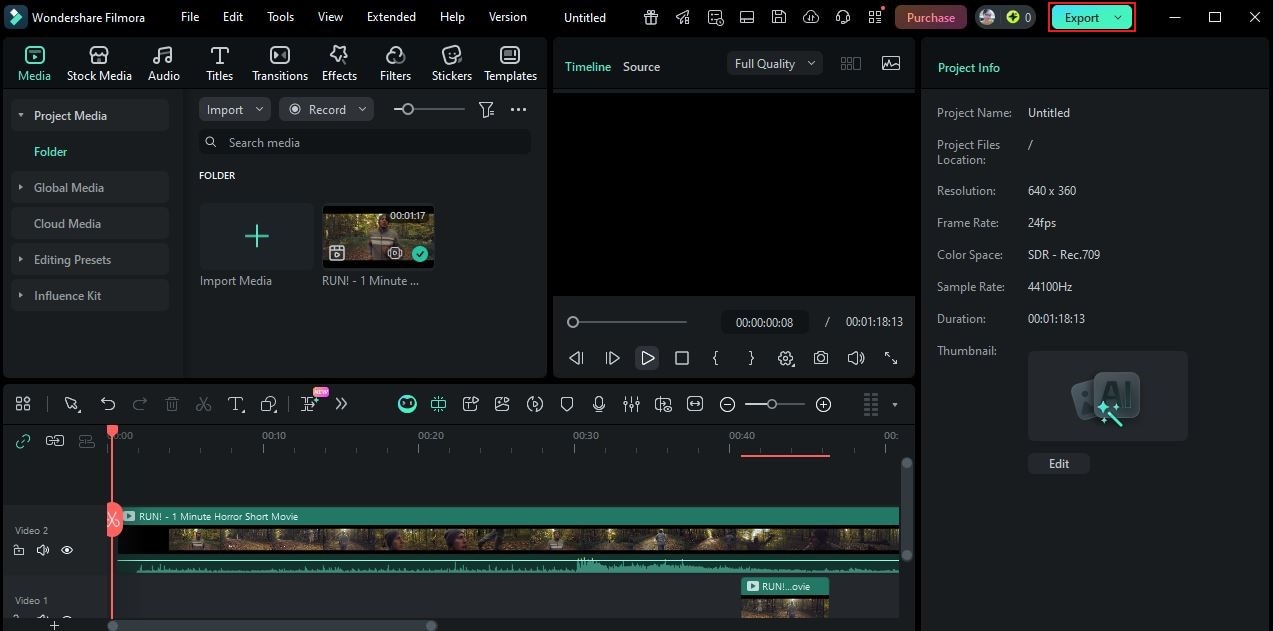The height and width of the screenshot is (631, 1273).
Task: Click the AI copilot face icon in timeline toolbar
Action: (x=407, y=404)
